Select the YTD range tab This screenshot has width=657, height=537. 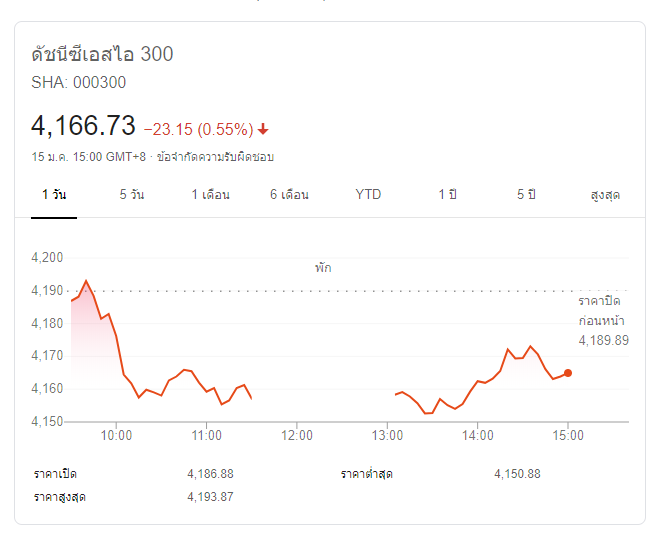point(368,194)
